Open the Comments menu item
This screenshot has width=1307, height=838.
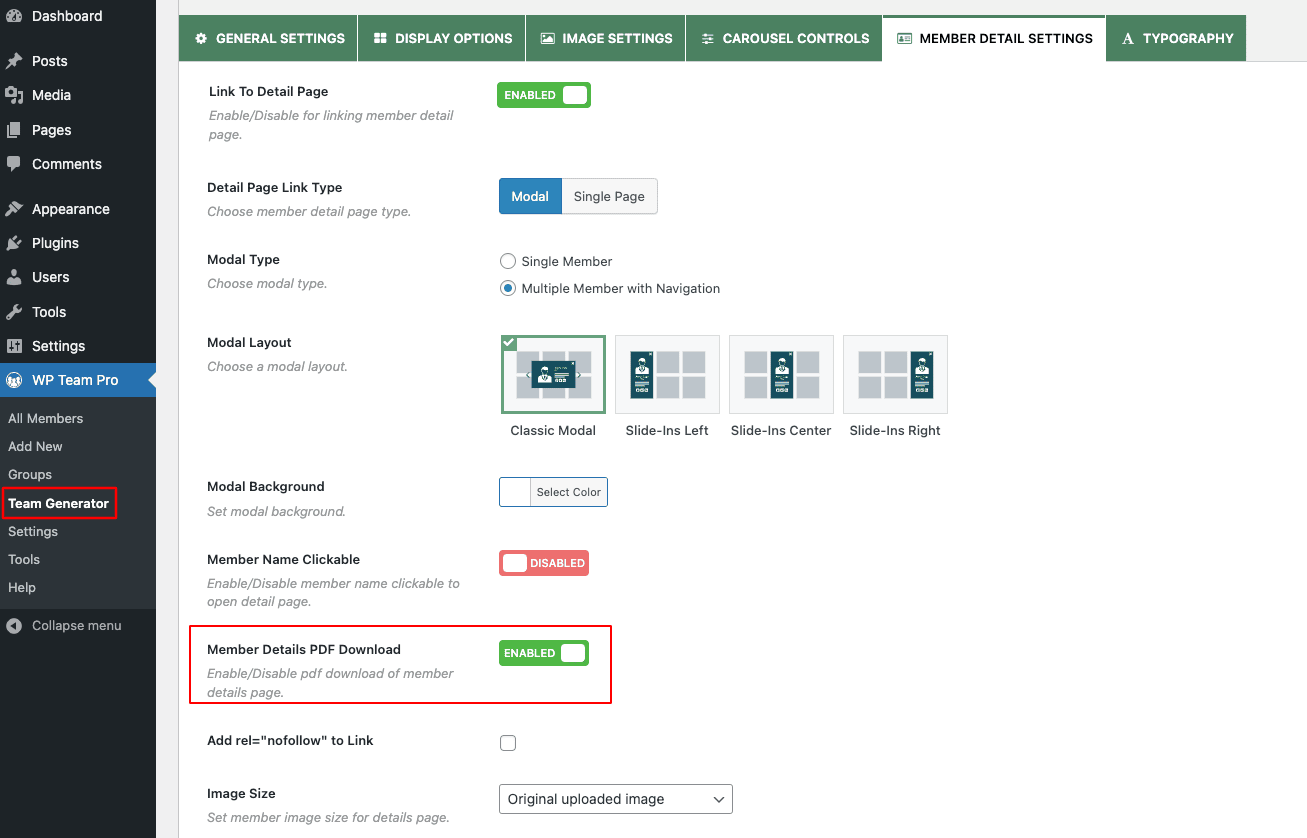click(78, 164)
